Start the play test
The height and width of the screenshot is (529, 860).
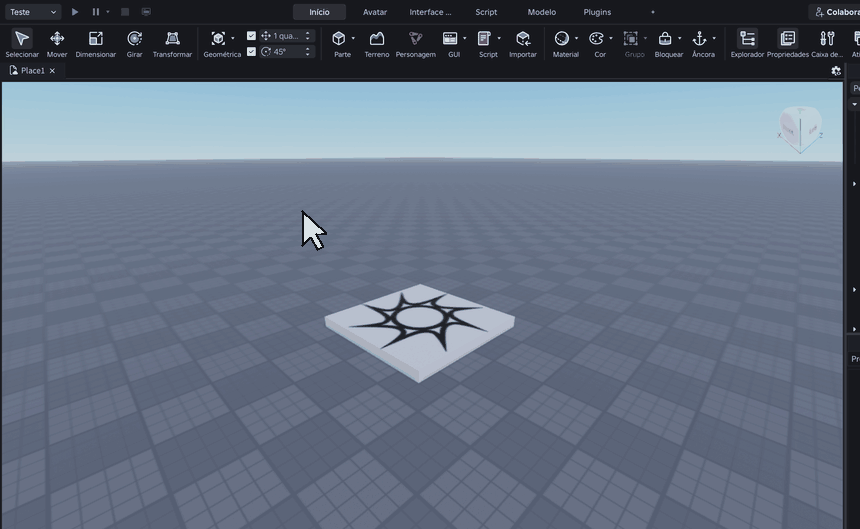(x=75, y=12)
